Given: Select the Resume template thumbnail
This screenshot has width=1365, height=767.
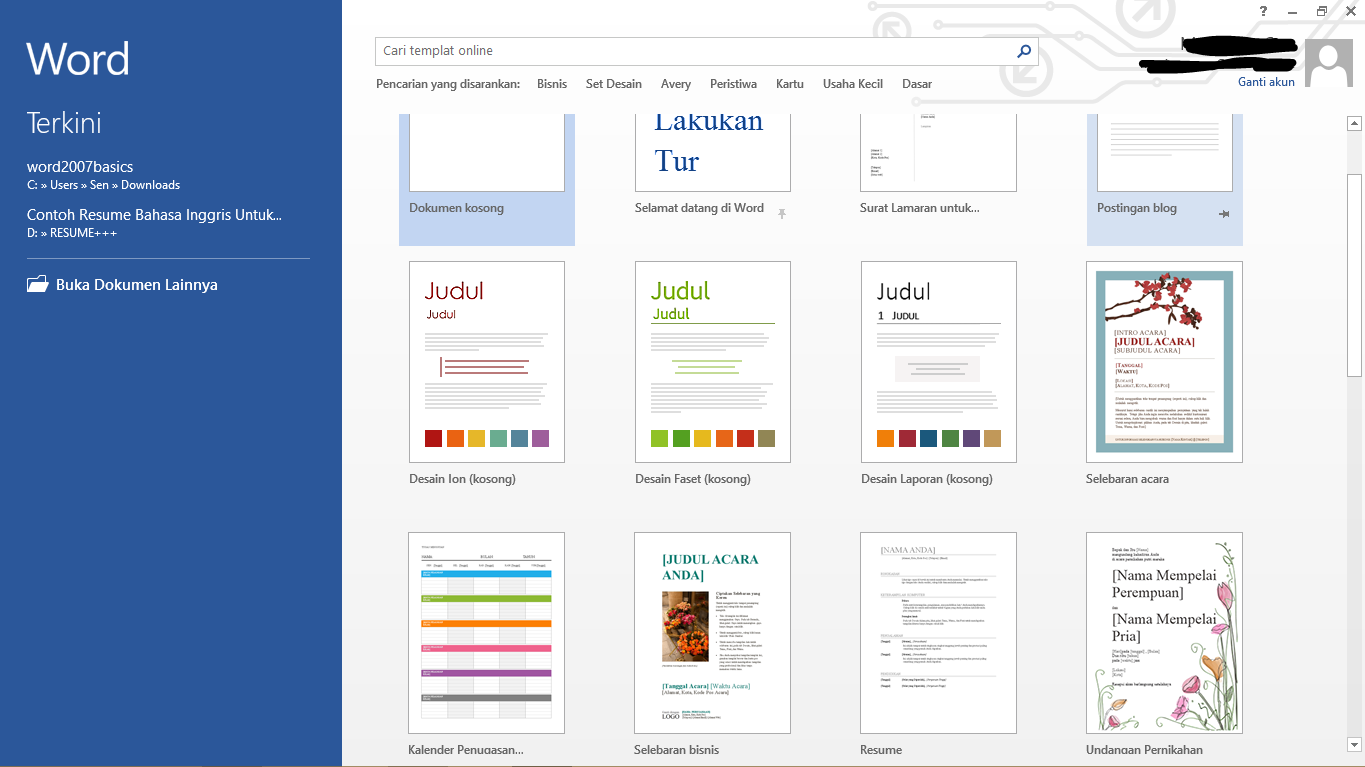Looking at the screenshot, I should tap(939, 633).
